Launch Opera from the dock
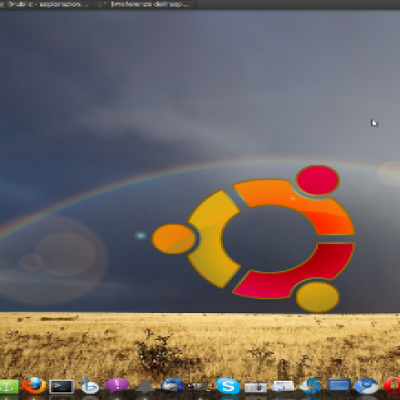This screenshot has height=400, width=400. (392, 386)
